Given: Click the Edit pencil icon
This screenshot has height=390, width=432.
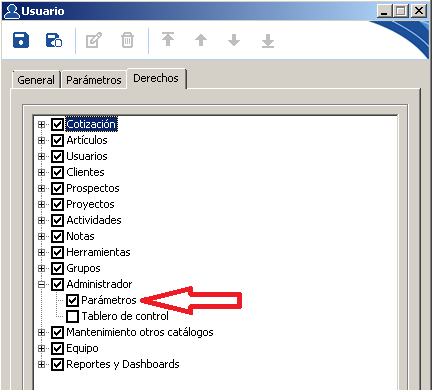Looking at the screenshot, I should [94, 40].
